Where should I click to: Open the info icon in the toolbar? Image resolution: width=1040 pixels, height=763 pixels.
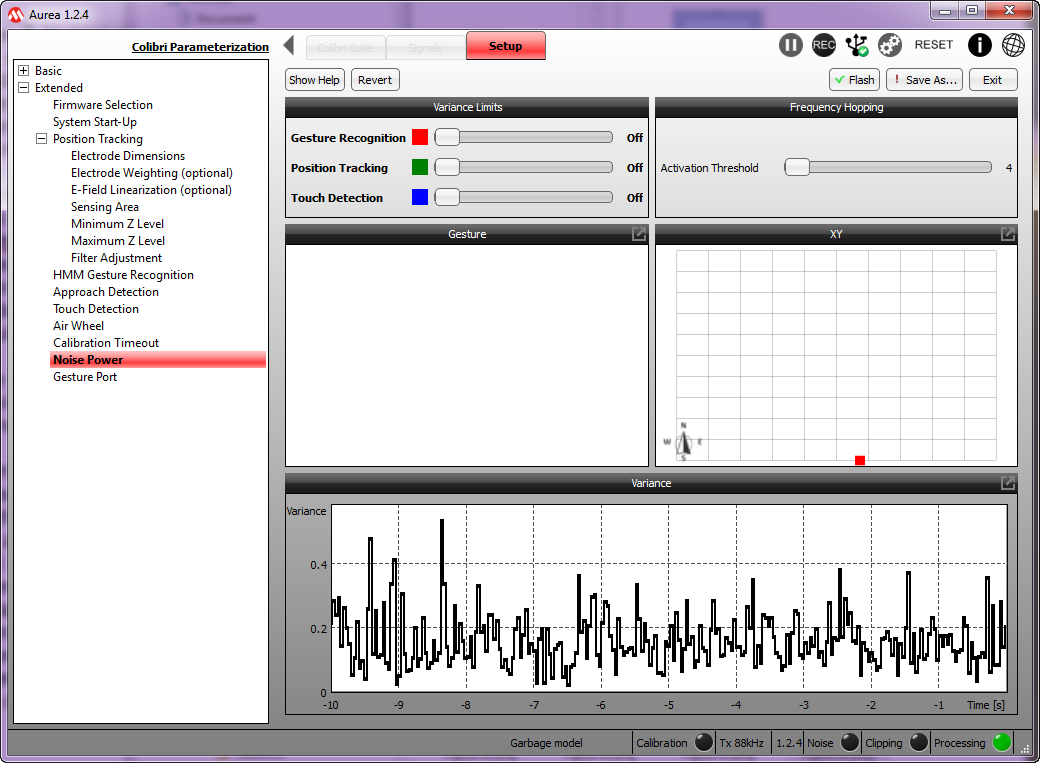click(x=980, y=45)
